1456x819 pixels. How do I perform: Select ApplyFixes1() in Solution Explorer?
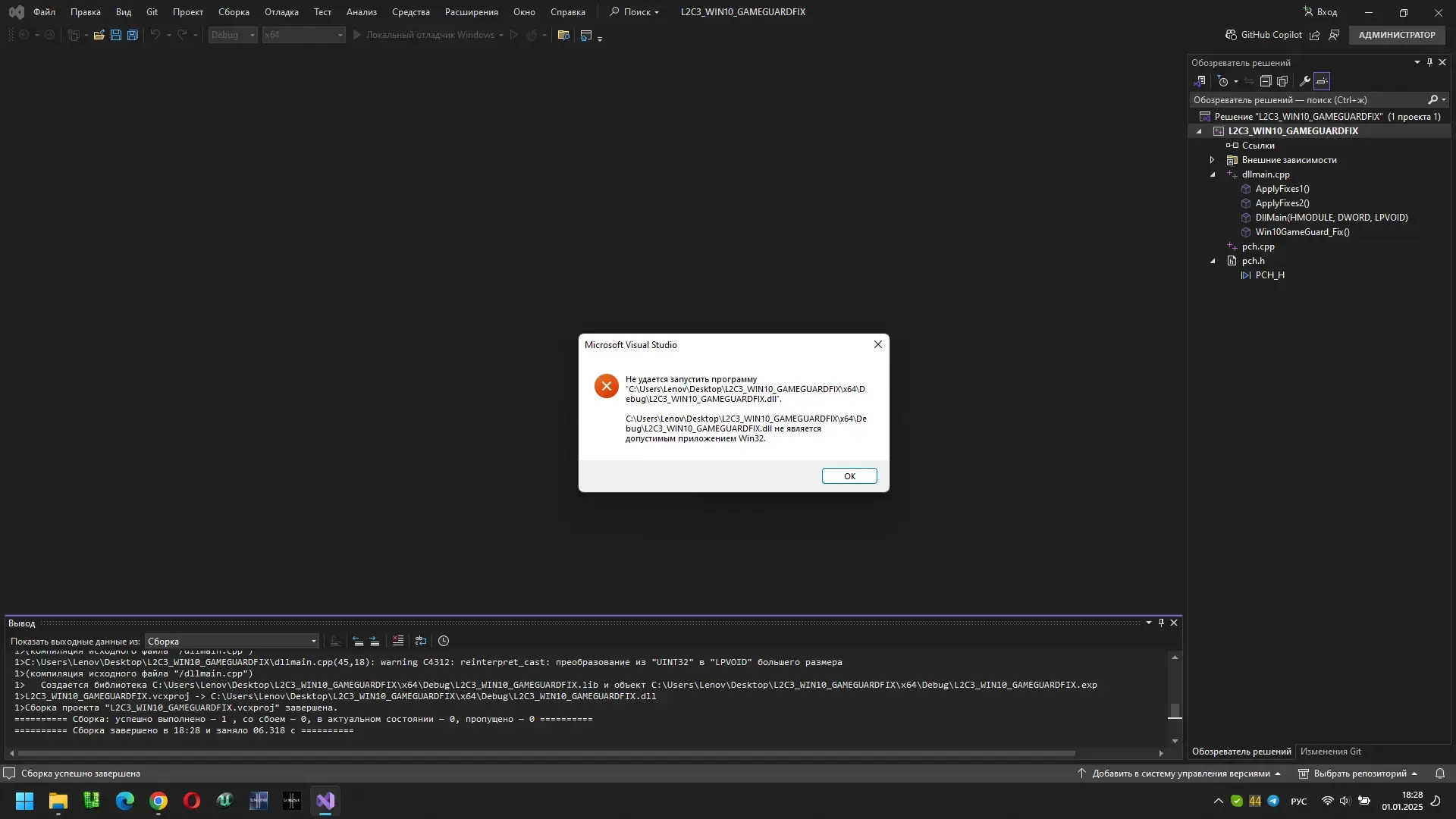[1282, 189]
